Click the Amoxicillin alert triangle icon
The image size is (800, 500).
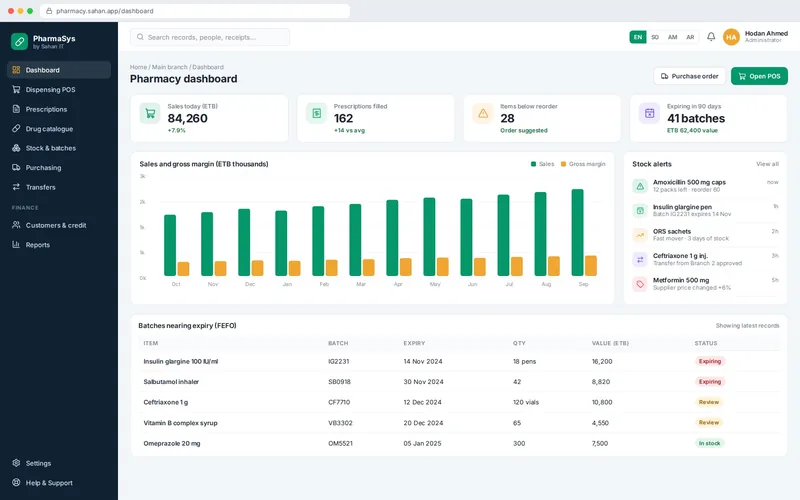[640, 186]
